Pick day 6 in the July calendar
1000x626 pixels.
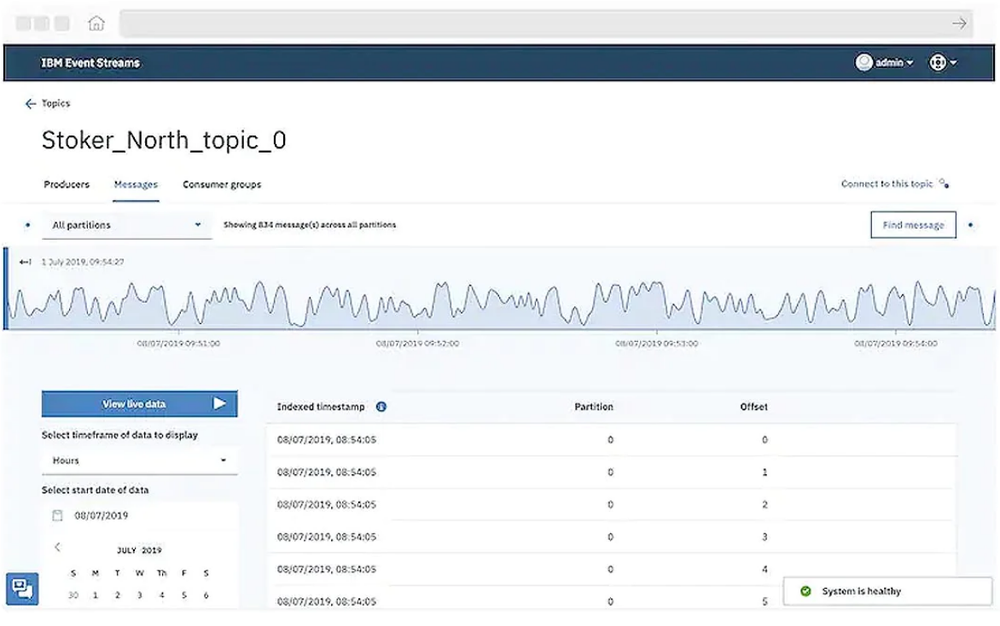(206, 595)
